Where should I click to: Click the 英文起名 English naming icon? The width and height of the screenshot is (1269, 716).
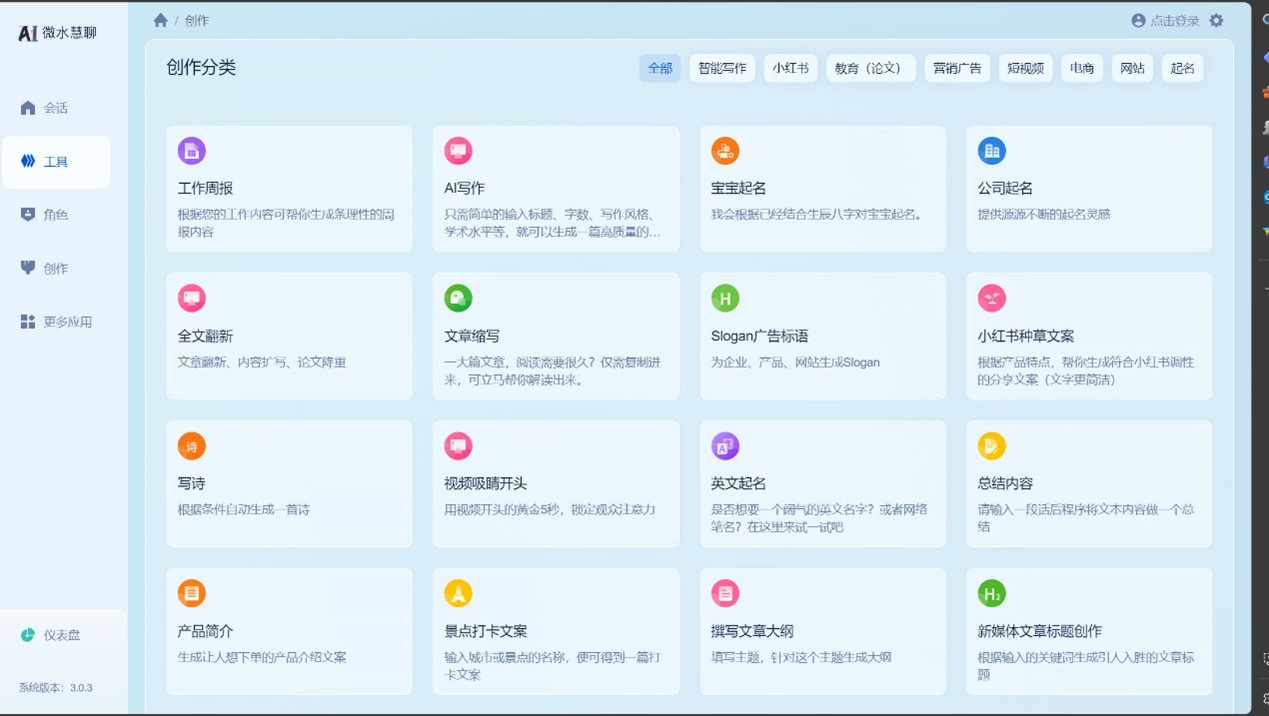coord(725,446)
